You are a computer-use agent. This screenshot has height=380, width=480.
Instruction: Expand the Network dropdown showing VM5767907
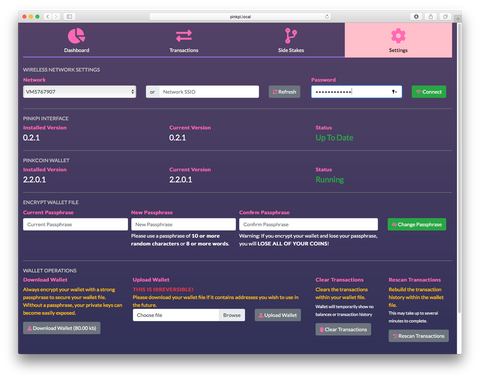[79, 92]
